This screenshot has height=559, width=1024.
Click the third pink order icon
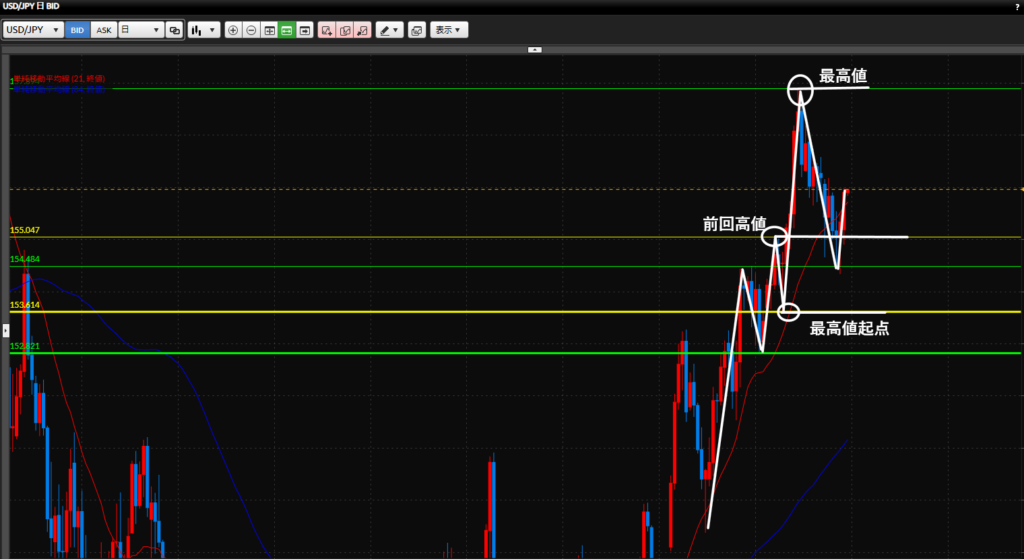pos(362,30)
